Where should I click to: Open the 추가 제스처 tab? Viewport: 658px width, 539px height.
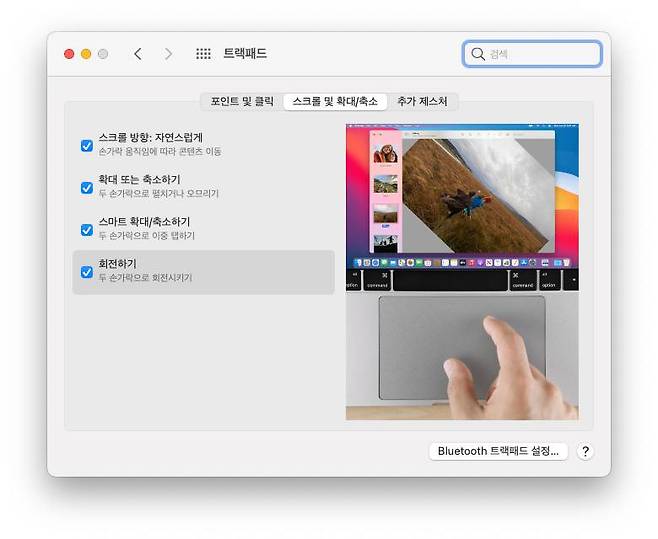(x=422, y=101)
